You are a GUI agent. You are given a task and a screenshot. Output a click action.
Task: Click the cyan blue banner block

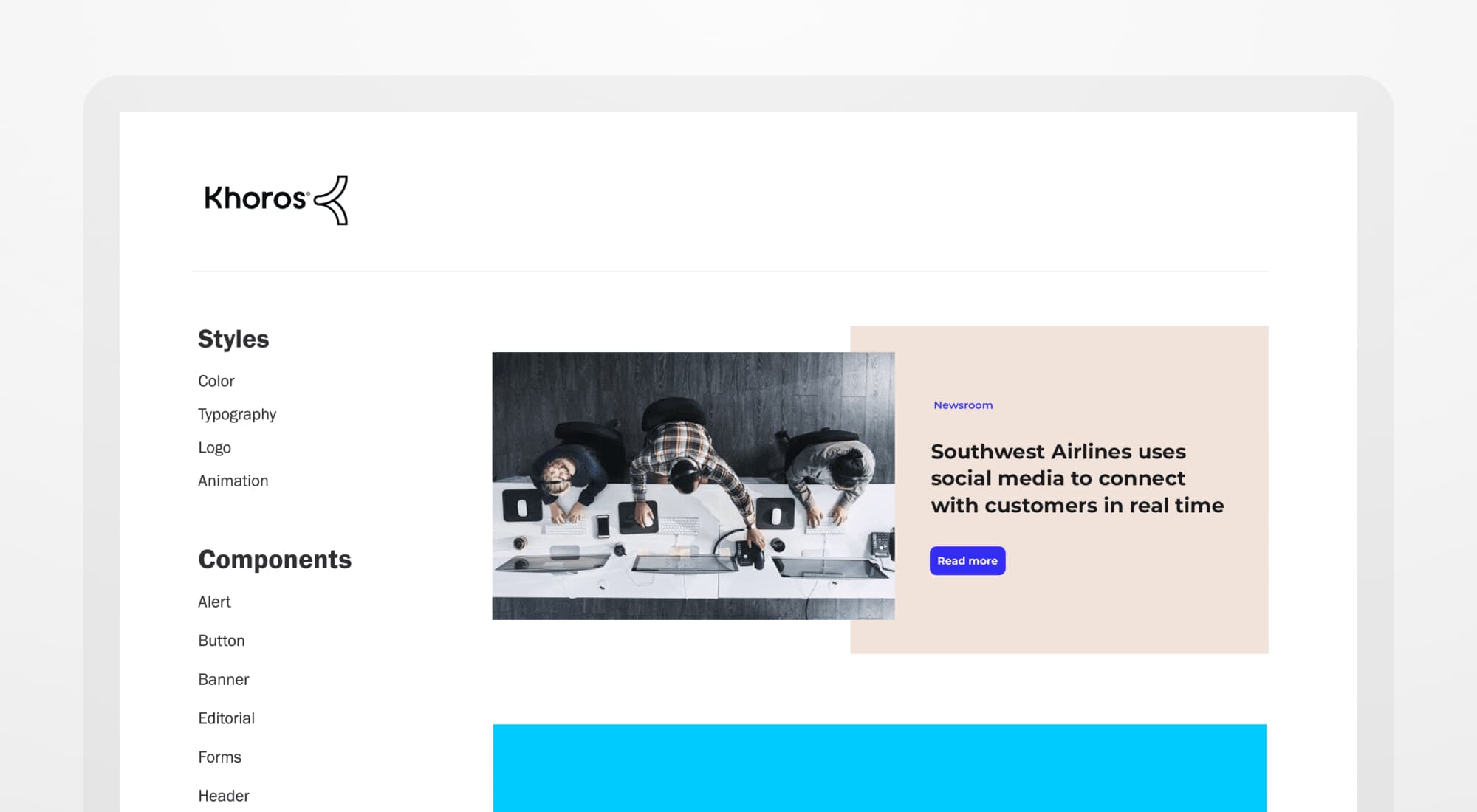tap(880, 768)
